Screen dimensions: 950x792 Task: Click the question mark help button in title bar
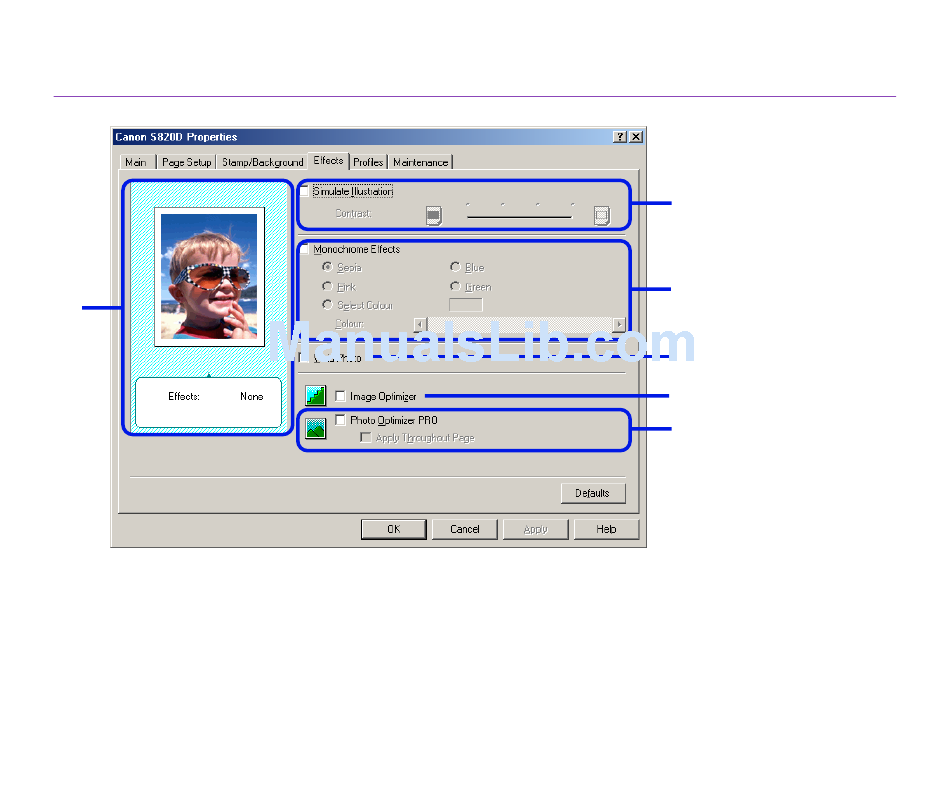pyautogui.click(x=619, y=137)
